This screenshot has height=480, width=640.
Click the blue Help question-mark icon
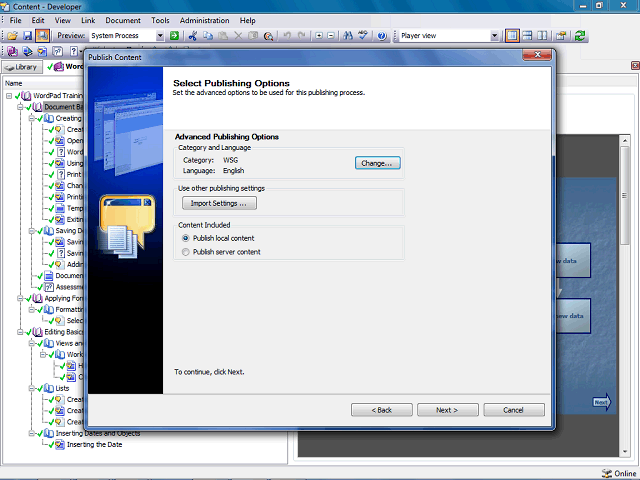click(382, 36)
